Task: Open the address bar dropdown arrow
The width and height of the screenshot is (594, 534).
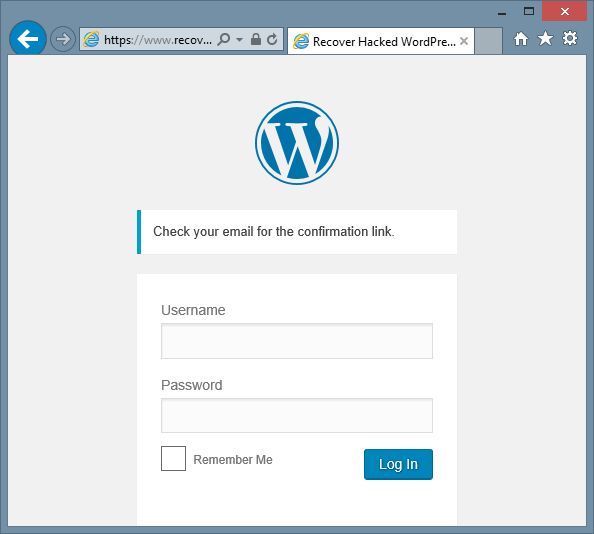Action: [x=239, y=39]
